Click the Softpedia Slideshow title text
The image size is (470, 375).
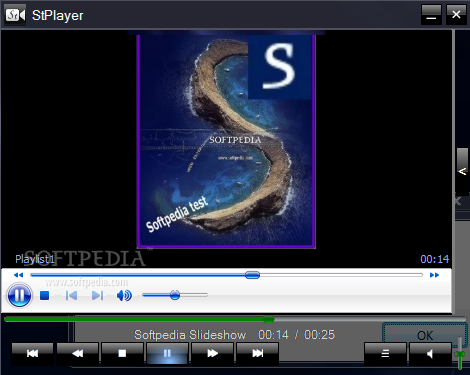[190, 335]
